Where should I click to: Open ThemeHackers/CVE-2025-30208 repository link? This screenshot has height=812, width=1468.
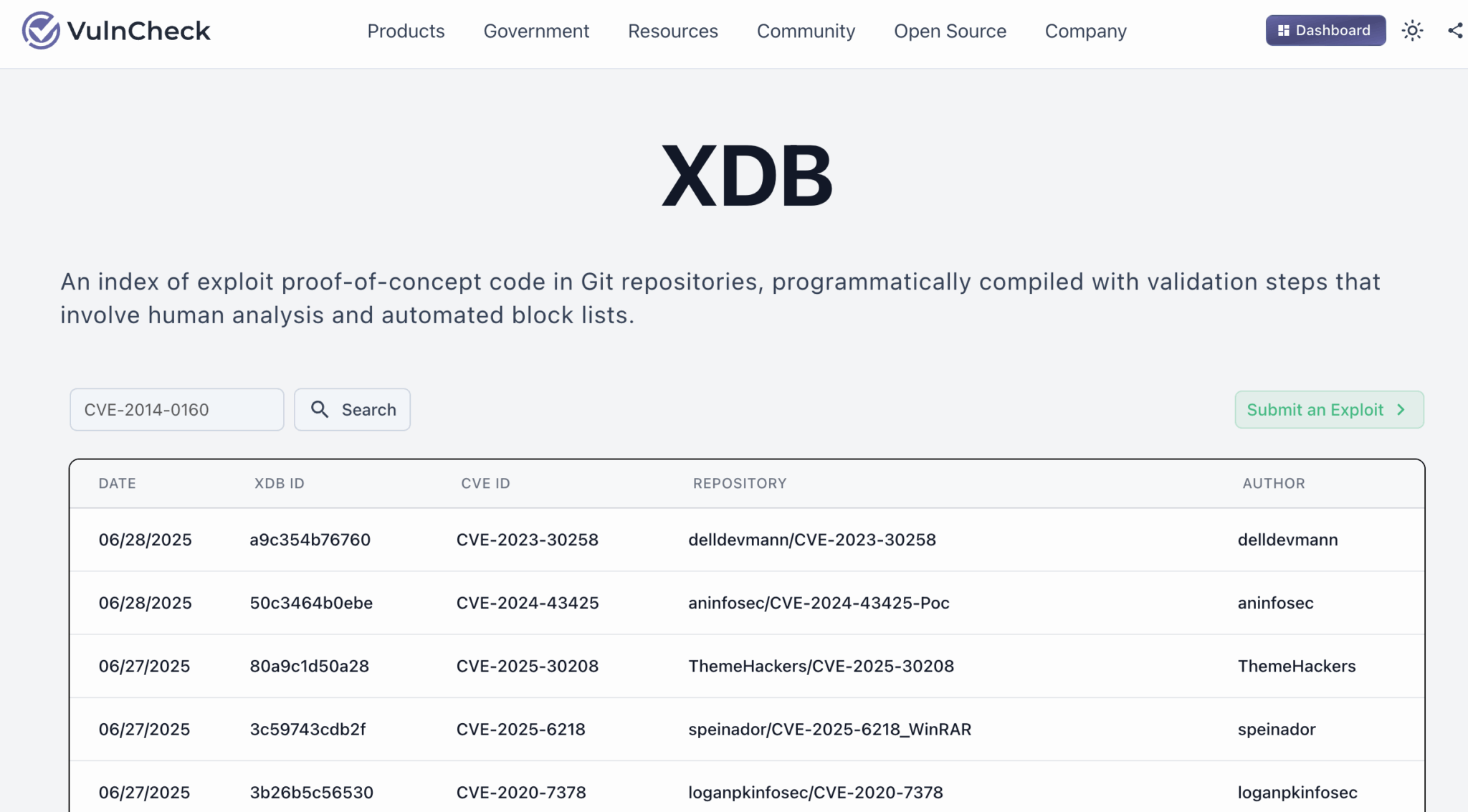click(821, 666)
